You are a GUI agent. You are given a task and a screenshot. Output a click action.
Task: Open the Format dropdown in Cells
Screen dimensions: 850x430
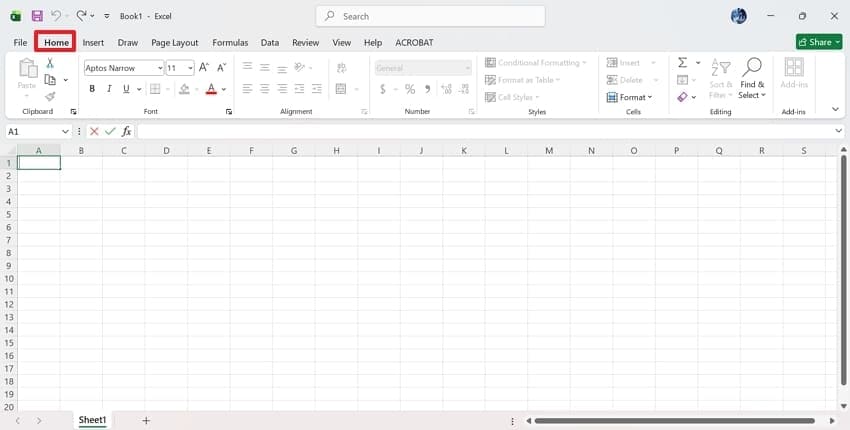[629, 97]
